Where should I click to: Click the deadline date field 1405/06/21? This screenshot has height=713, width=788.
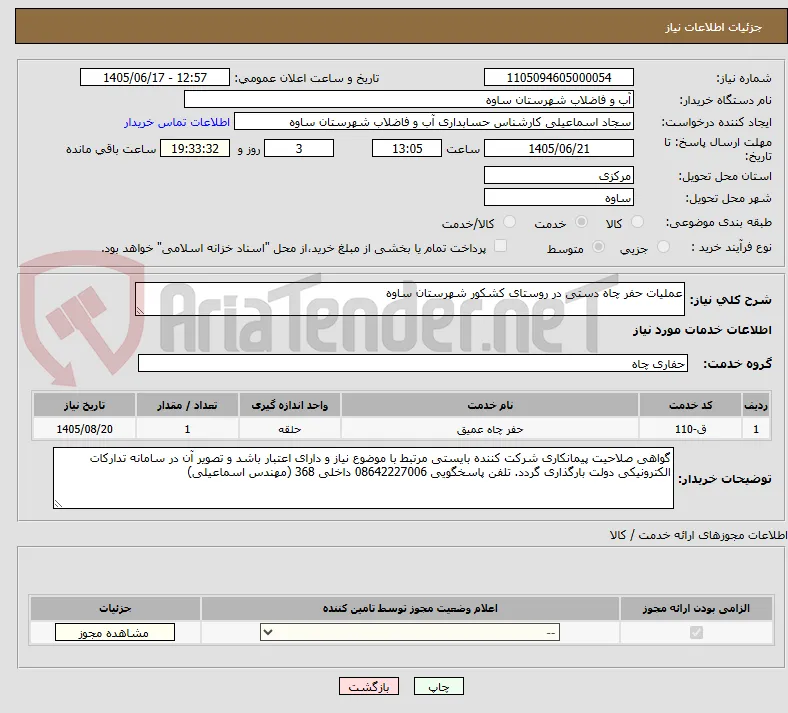coord(558,148)
